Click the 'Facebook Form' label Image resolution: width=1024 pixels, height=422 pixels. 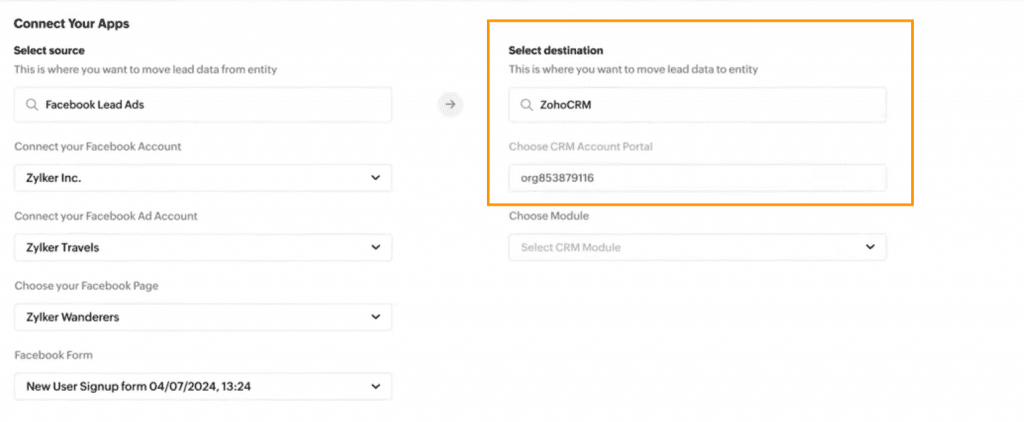54,355
